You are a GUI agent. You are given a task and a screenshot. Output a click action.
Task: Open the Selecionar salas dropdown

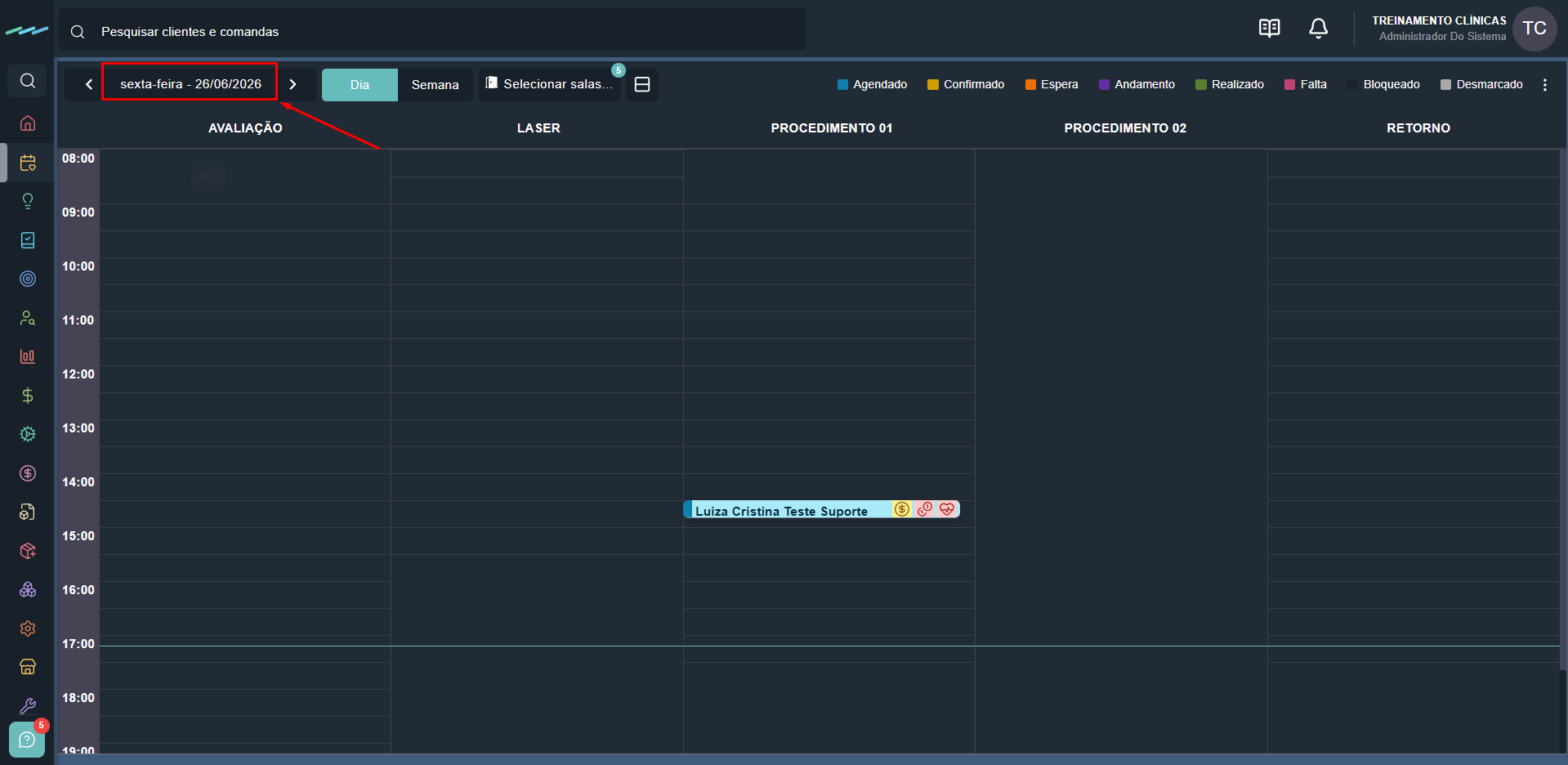[549, 84]
